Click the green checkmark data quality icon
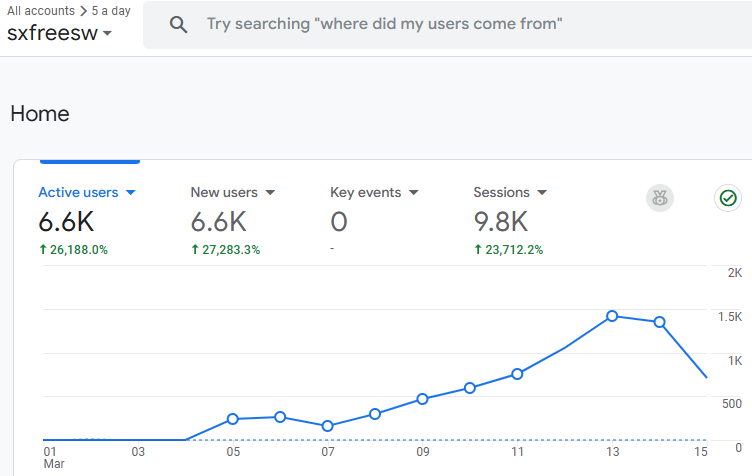Screen dimensions: 752x476 (x=729, y=198)
